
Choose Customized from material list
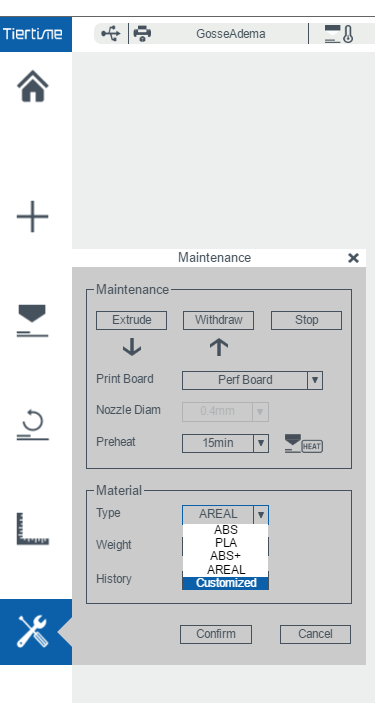(x=226, y=583)
